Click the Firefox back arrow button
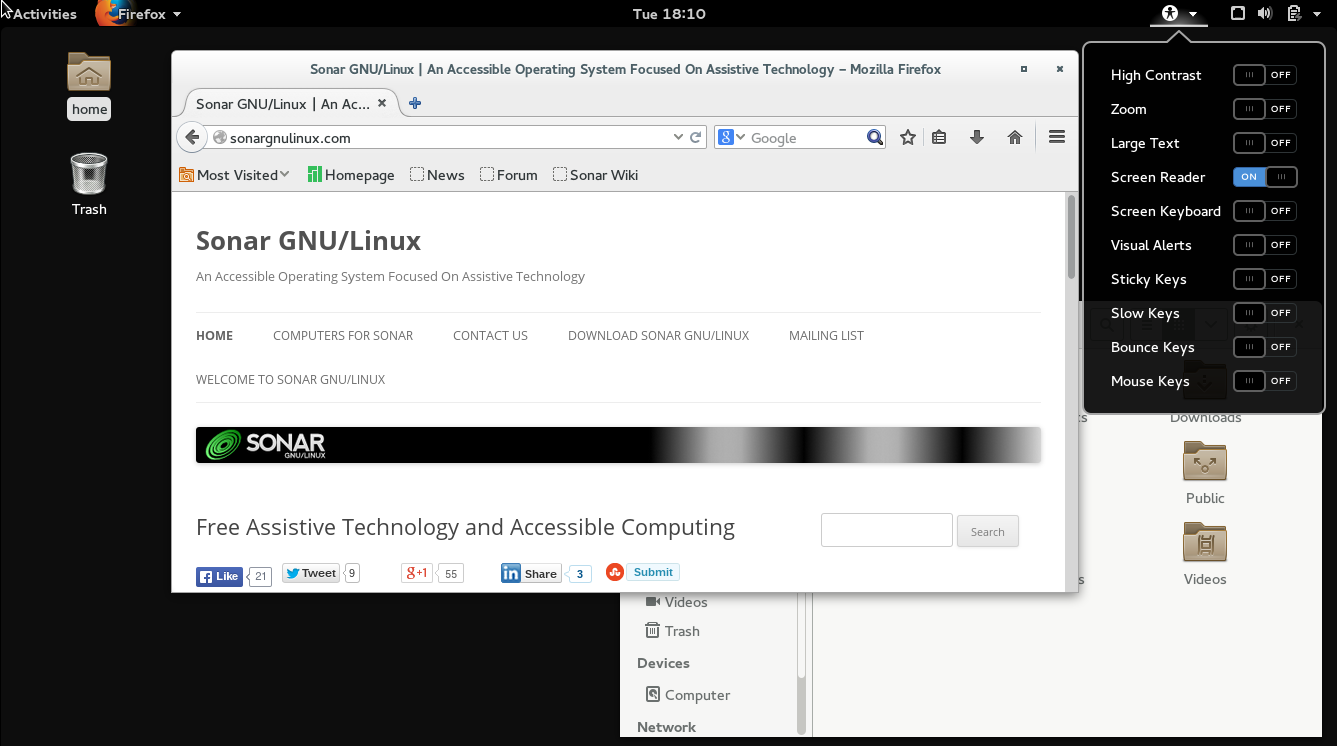The image size is (1337, 746). pos(193,138)
